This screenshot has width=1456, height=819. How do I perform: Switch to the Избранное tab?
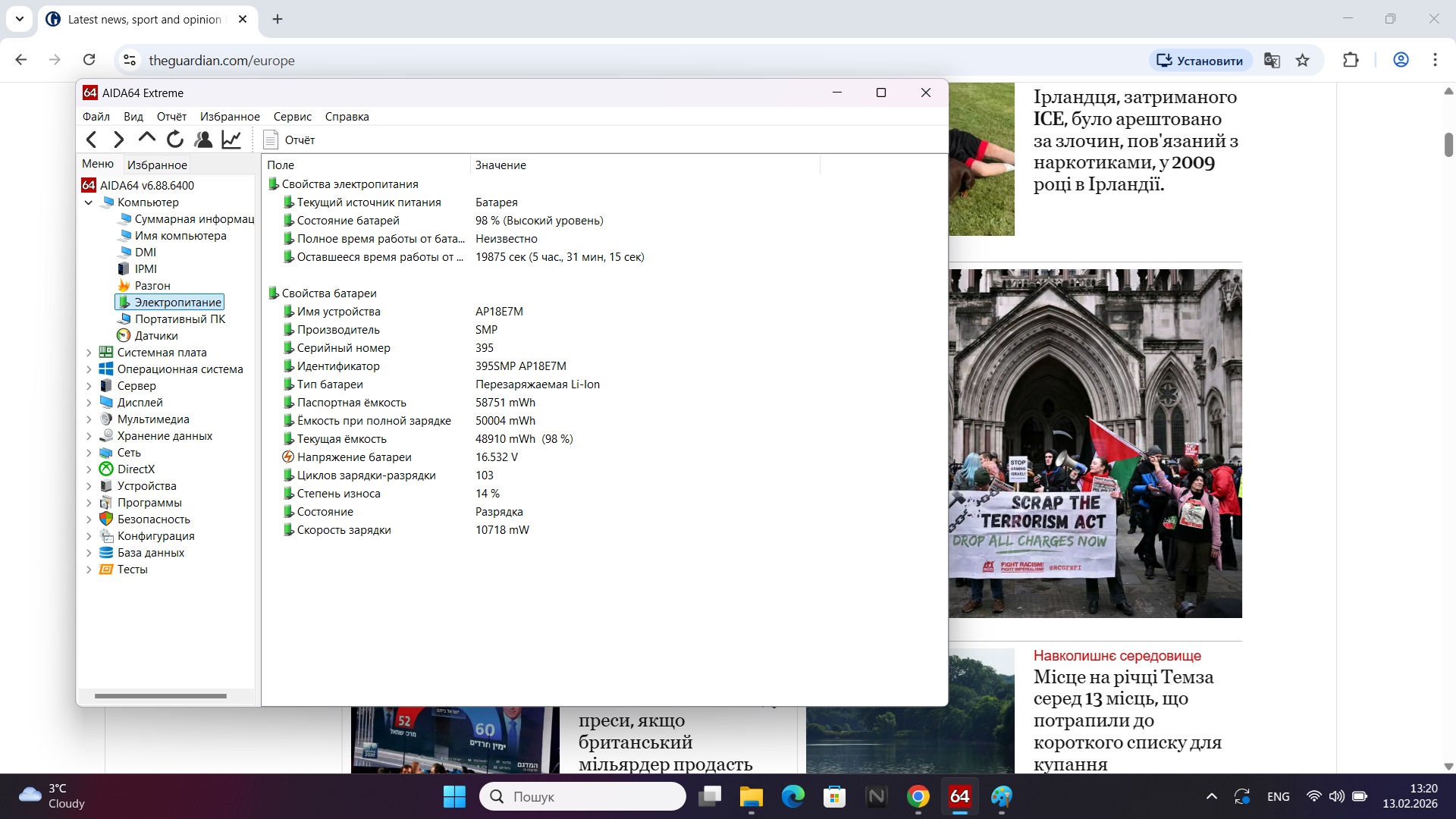tap(157, 165)
